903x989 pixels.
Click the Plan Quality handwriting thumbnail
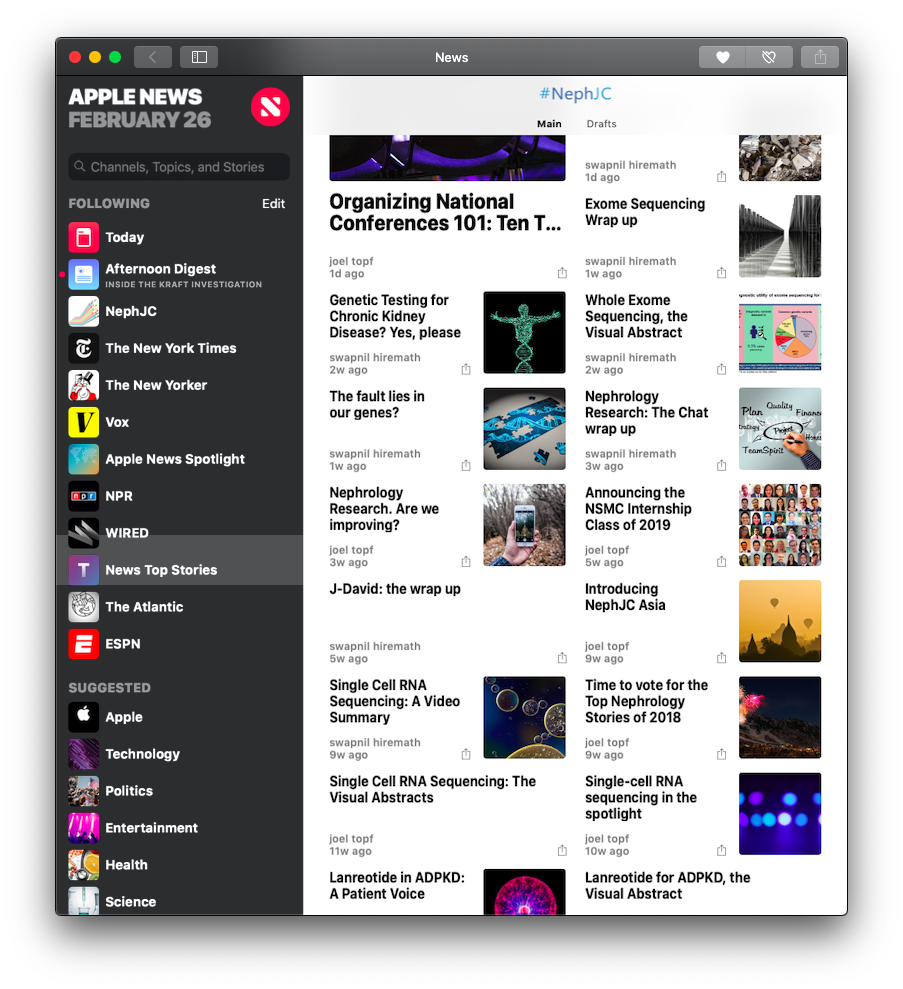(x=780, y=429)
